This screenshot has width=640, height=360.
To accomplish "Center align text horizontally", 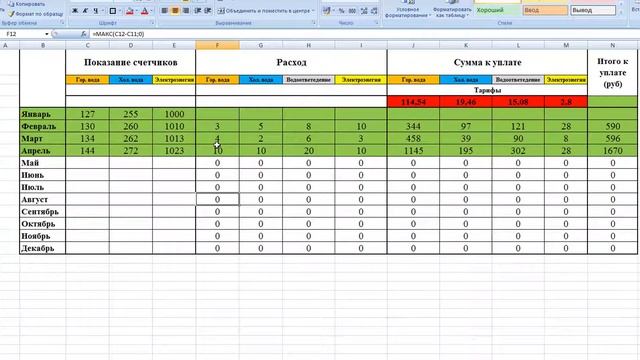I will (175, 11).
